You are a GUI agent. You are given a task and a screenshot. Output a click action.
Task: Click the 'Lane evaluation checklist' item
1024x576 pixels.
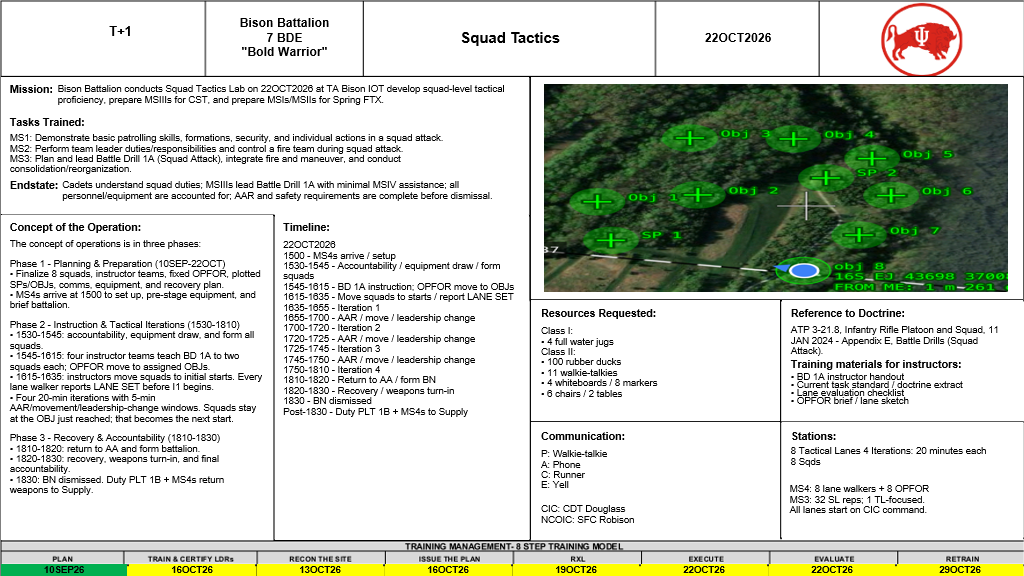click(848, 392)
